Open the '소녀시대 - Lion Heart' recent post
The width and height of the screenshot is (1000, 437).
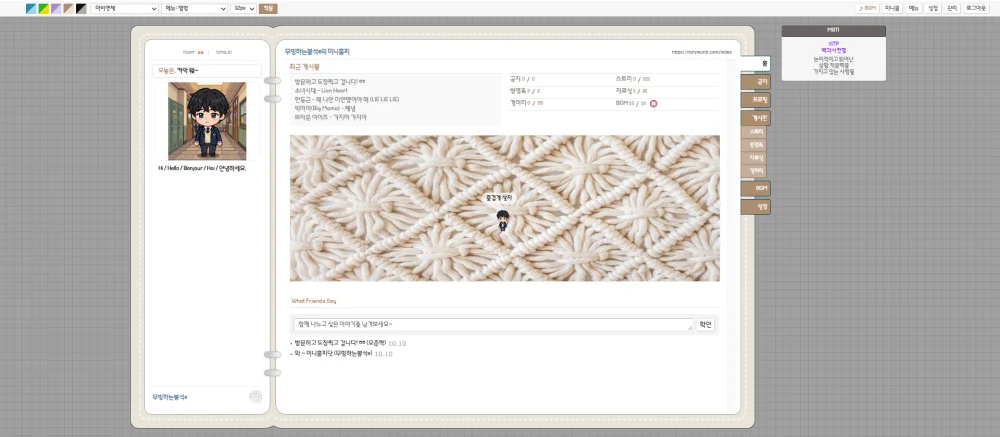[321, 91]
